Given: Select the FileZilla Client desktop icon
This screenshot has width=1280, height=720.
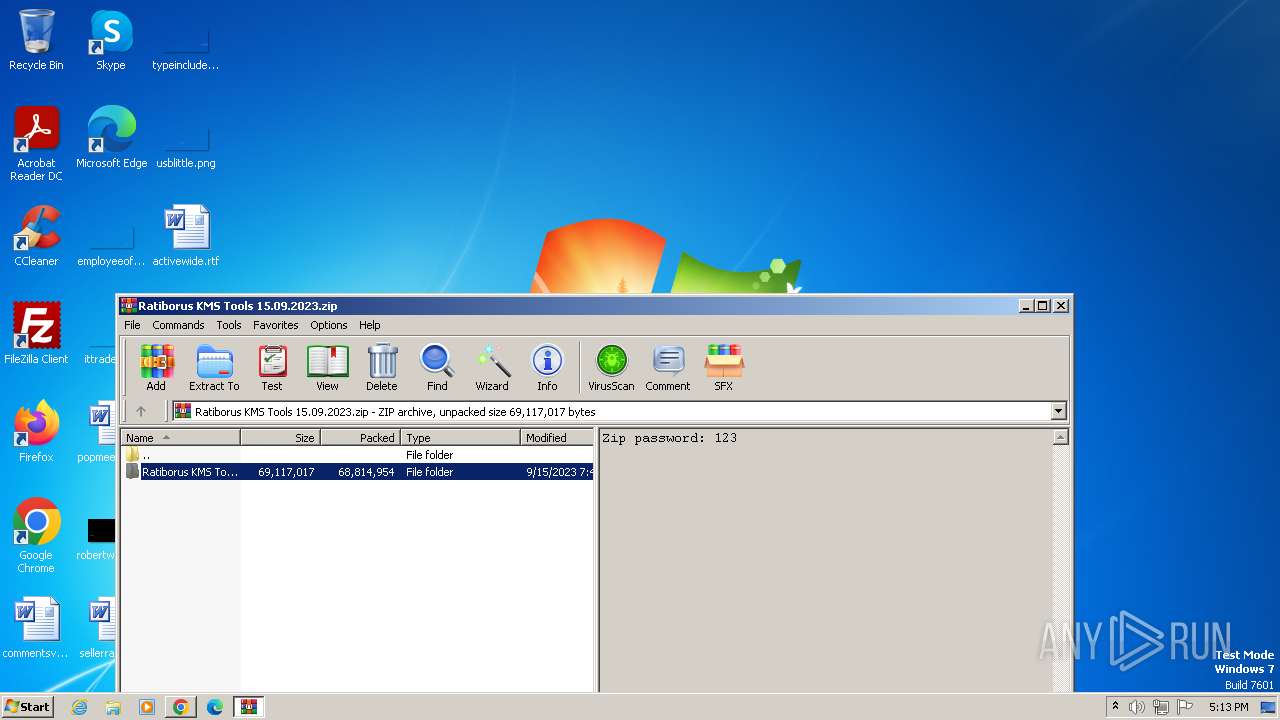Looking at the screenshot, I should tap(36, 334).
